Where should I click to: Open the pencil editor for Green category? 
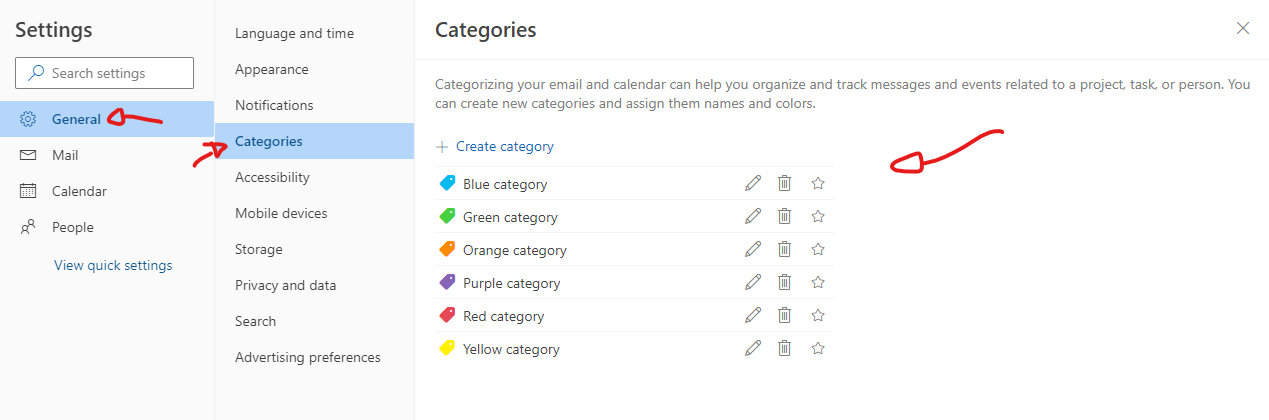753,216
